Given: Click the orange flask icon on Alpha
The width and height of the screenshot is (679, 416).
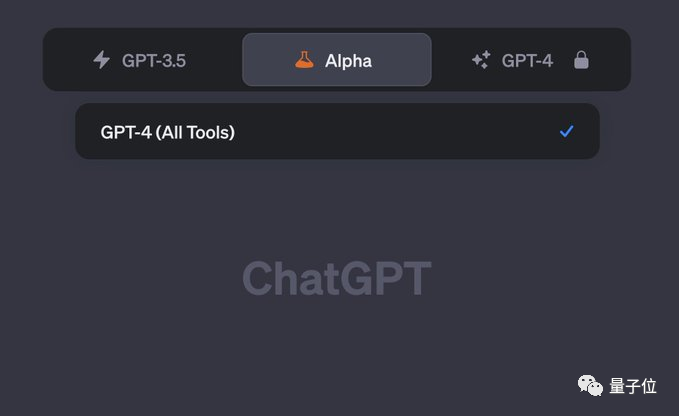Looking at the screenshot, I should (304, 60).
